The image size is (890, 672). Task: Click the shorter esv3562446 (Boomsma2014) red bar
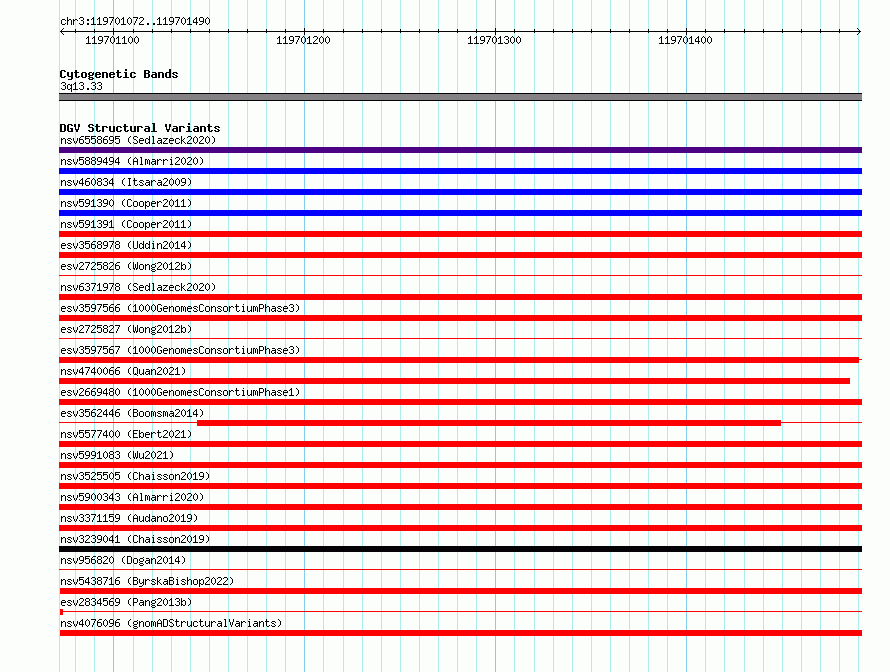point(489,423)
